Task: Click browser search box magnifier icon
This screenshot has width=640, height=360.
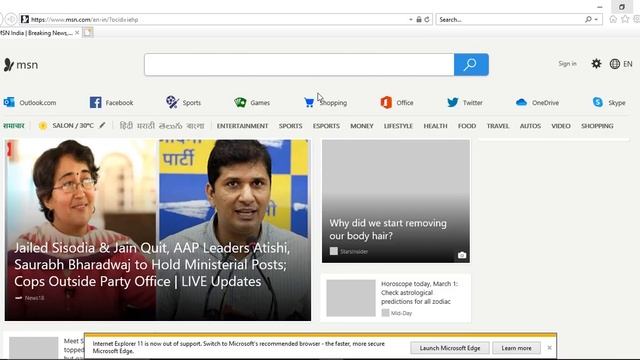Action: [x=588, y=19]
